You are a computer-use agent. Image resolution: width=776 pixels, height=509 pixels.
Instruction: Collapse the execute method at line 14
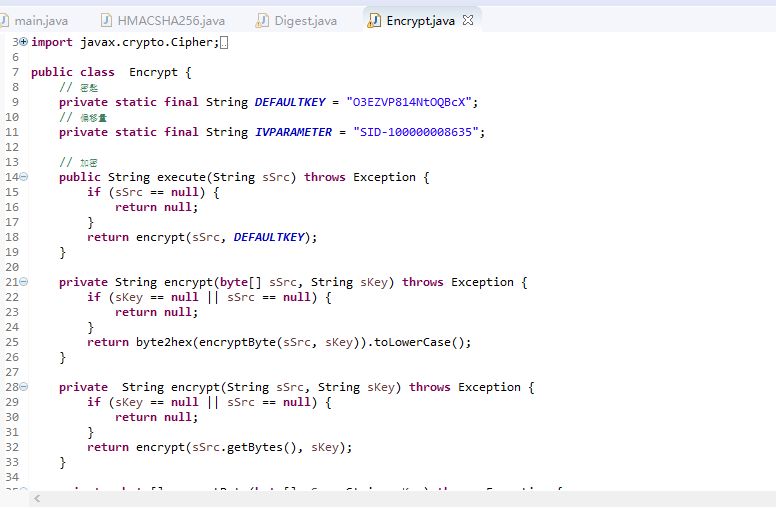tap(24, 177)
